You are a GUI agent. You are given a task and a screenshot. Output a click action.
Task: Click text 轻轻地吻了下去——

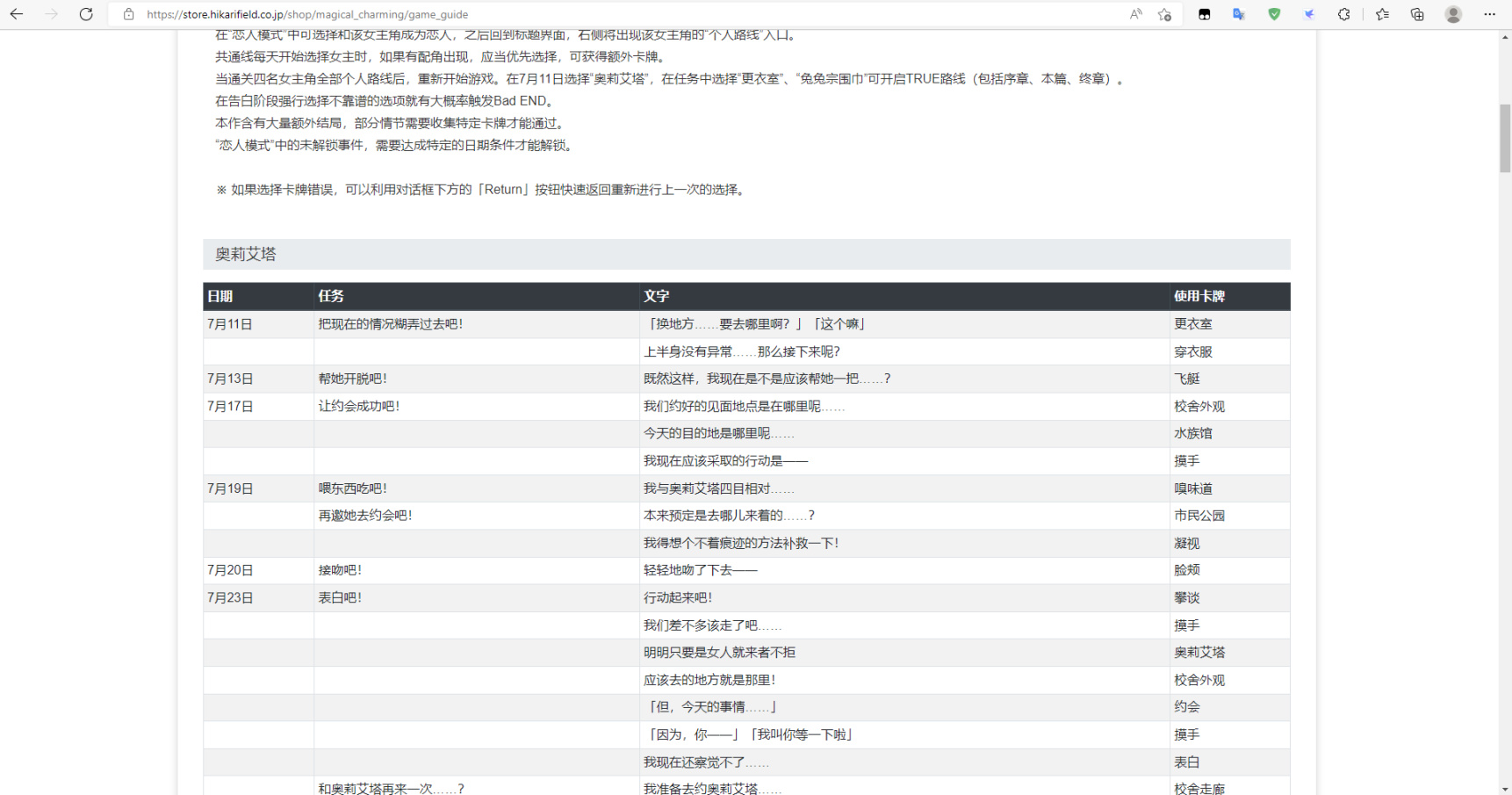pos(700,570)
